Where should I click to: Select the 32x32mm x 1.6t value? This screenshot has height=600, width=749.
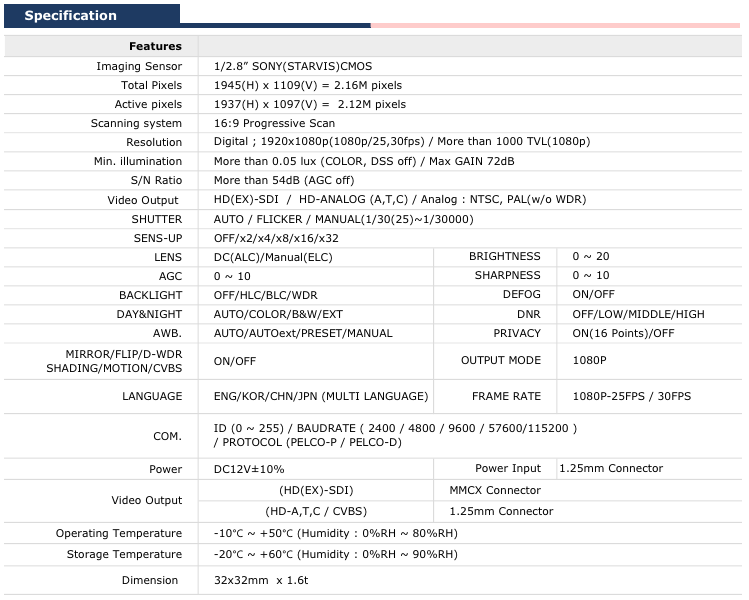click(x=261, y=580)
